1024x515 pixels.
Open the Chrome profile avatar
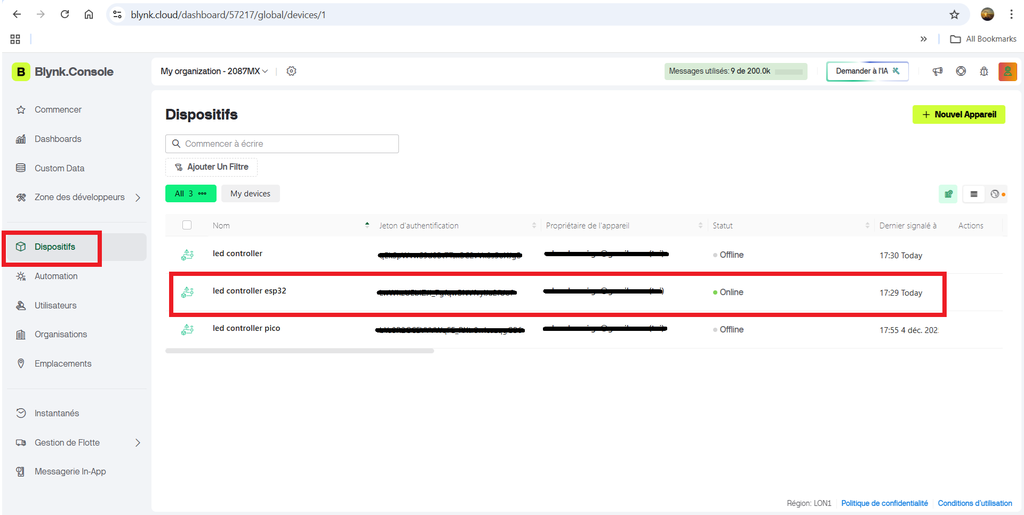[987, 14]
